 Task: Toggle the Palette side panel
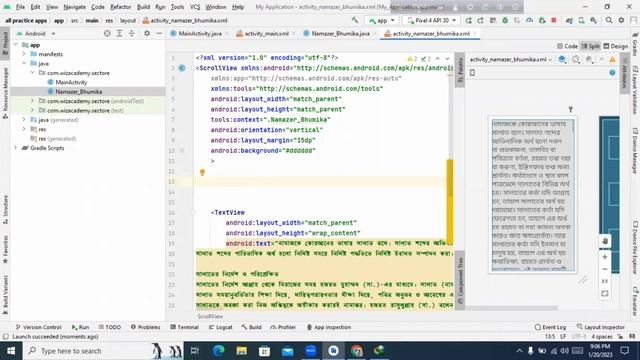(x=460, y=69)
